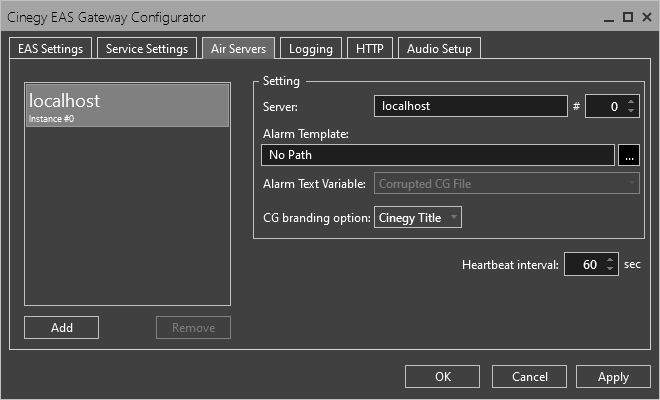The height and width of the screenshot is (400, 660).
Task: Expand the Alarm Text Variable dropdown
Action: pyautogui.click(x=506, y=183)
